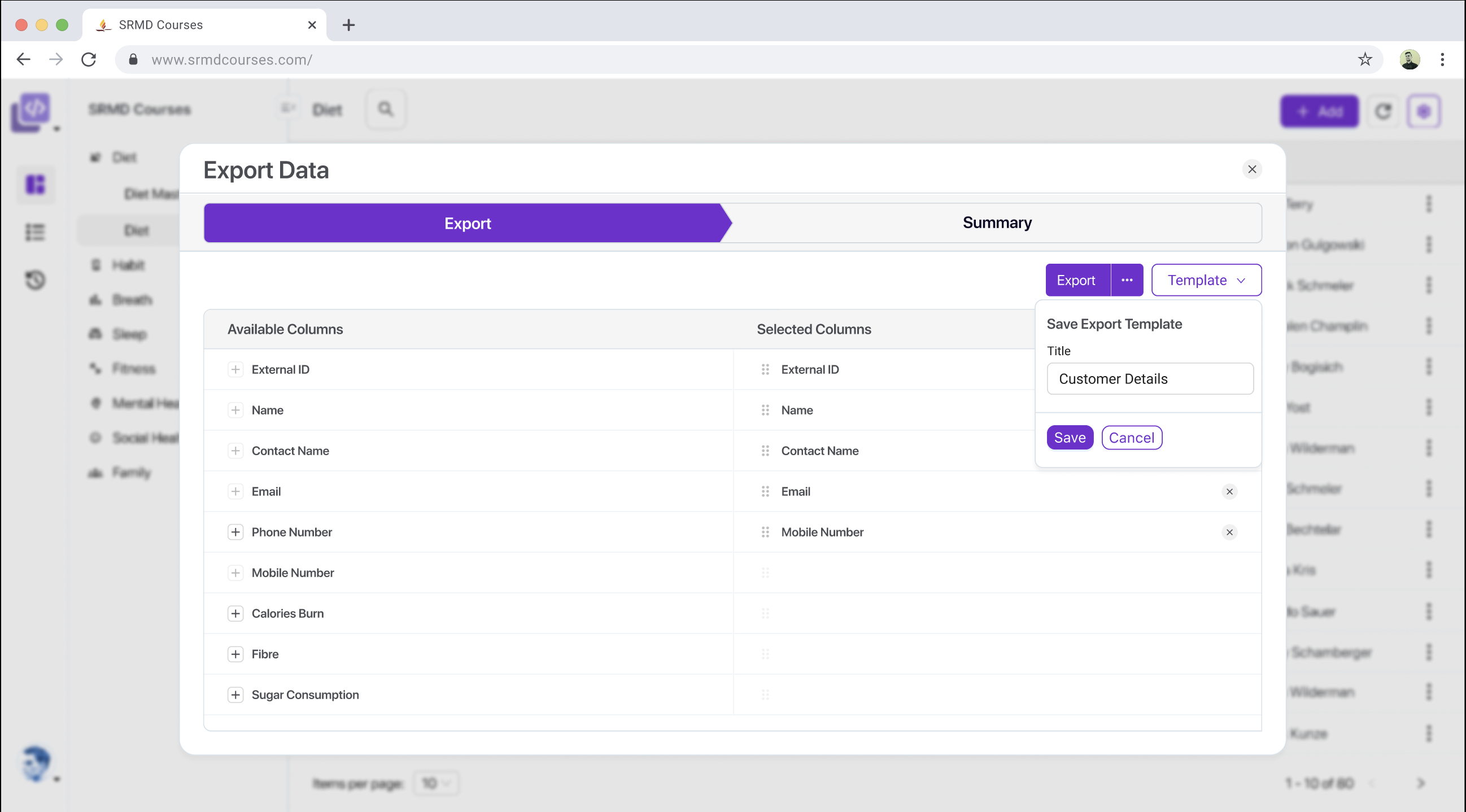Click the Export button
The height and width of the screenshot is (812, 1466).
(1076, 280)
